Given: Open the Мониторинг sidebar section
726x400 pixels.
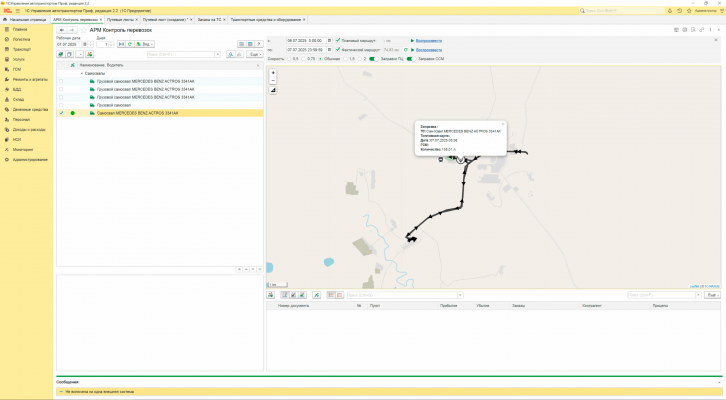Looking at the screenshot, I should click(23, 150).
